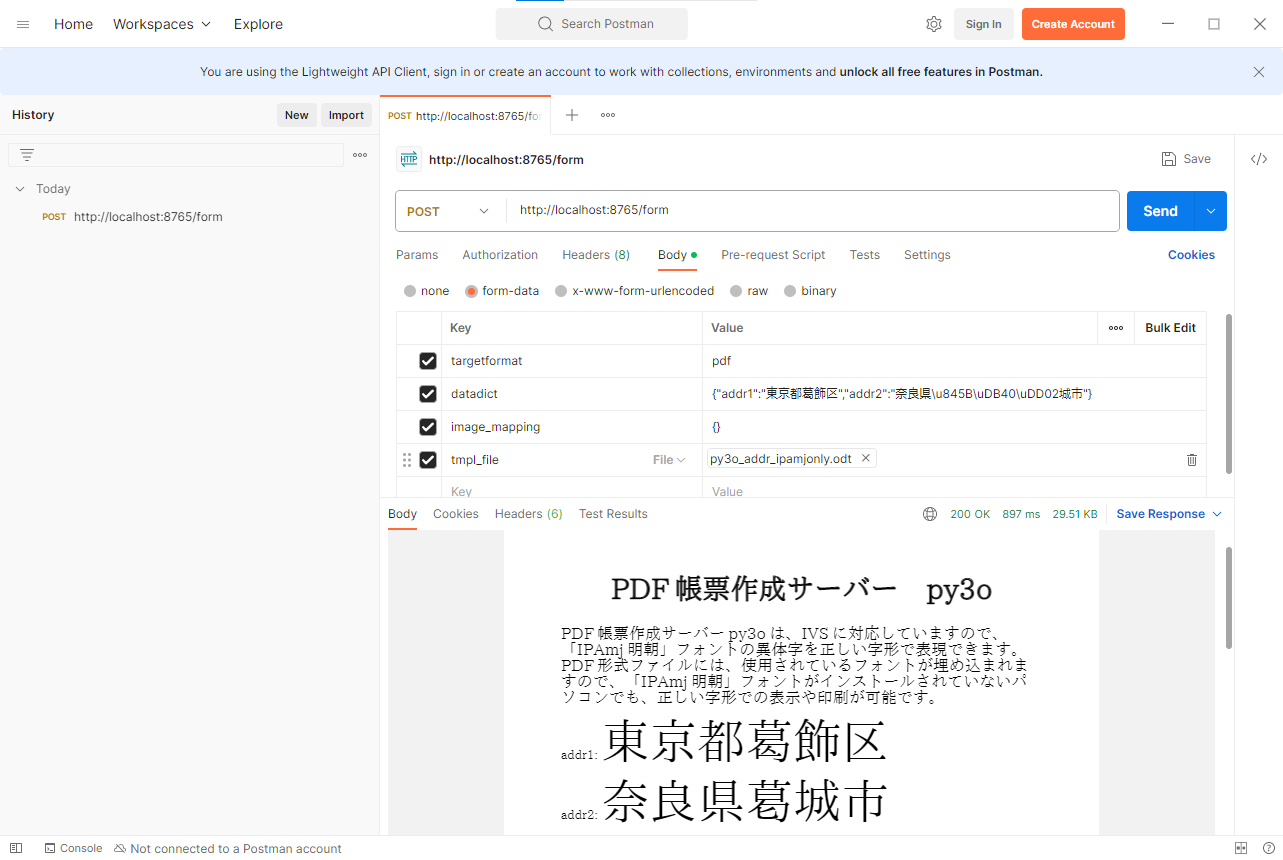The width and height of the screenshot is (1283, 860).
Task: Click the HTTP request type icon
Action: 409,159
